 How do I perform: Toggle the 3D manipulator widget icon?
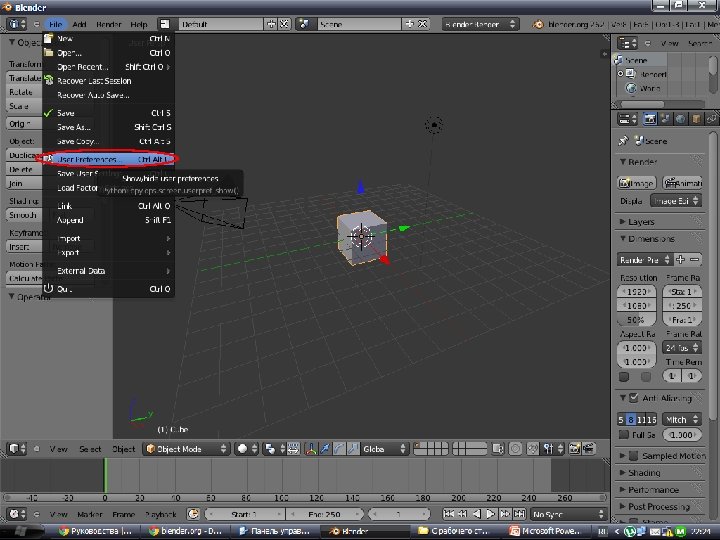[x=311, y=449]
